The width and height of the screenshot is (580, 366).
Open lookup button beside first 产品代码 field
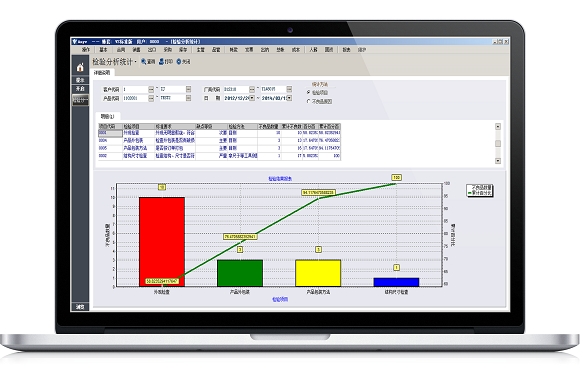[x=151, y=98]
